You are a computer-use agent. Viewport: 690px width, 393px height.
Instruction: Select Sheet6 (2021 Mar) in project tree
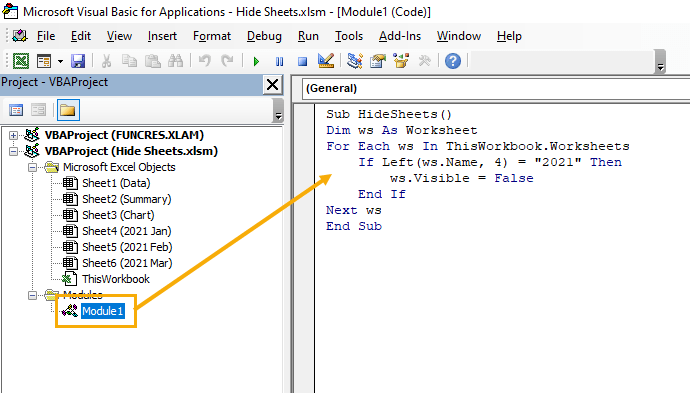127,263
